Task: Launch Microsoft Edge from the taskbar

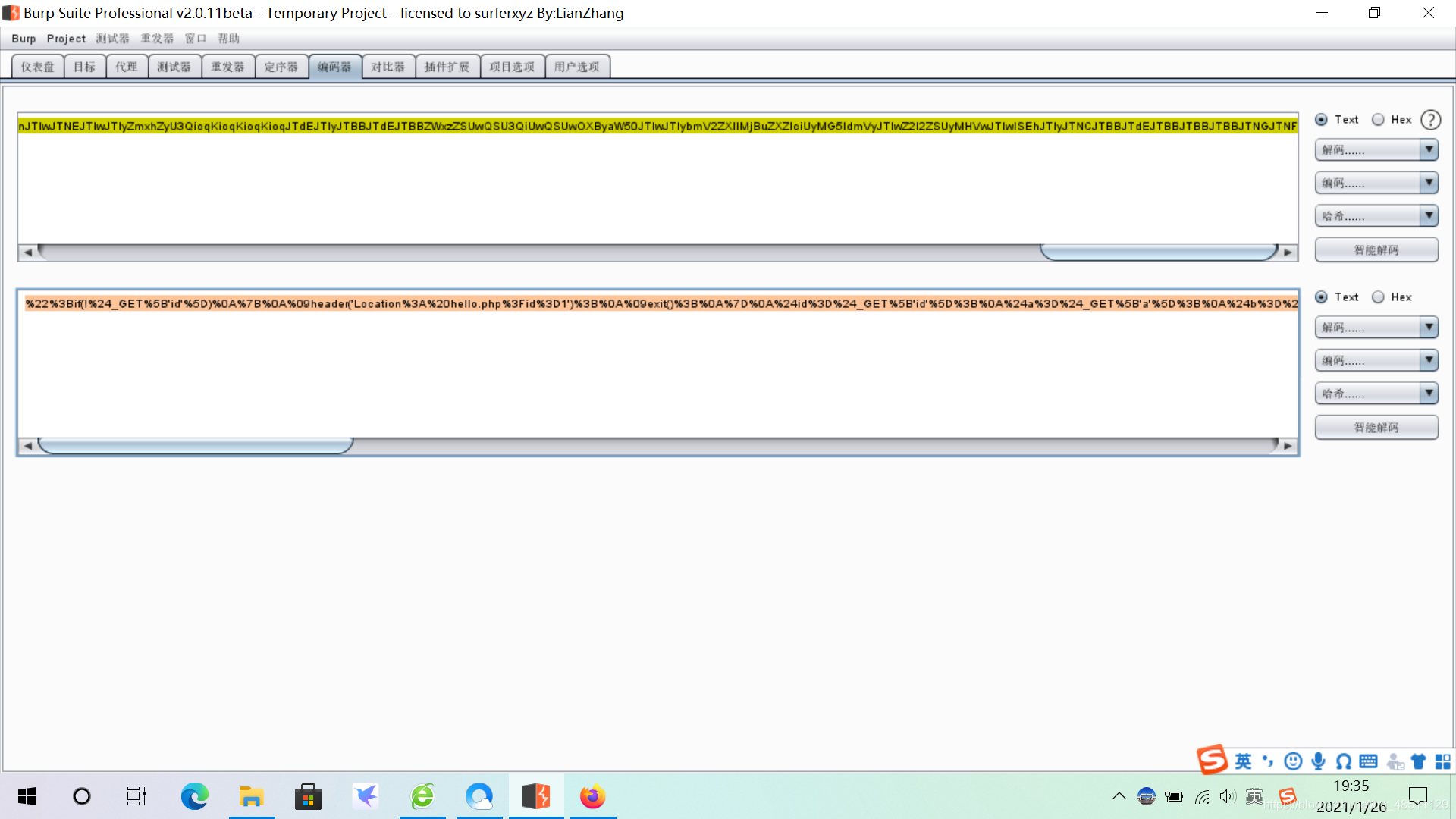Action: coord(194,796)
